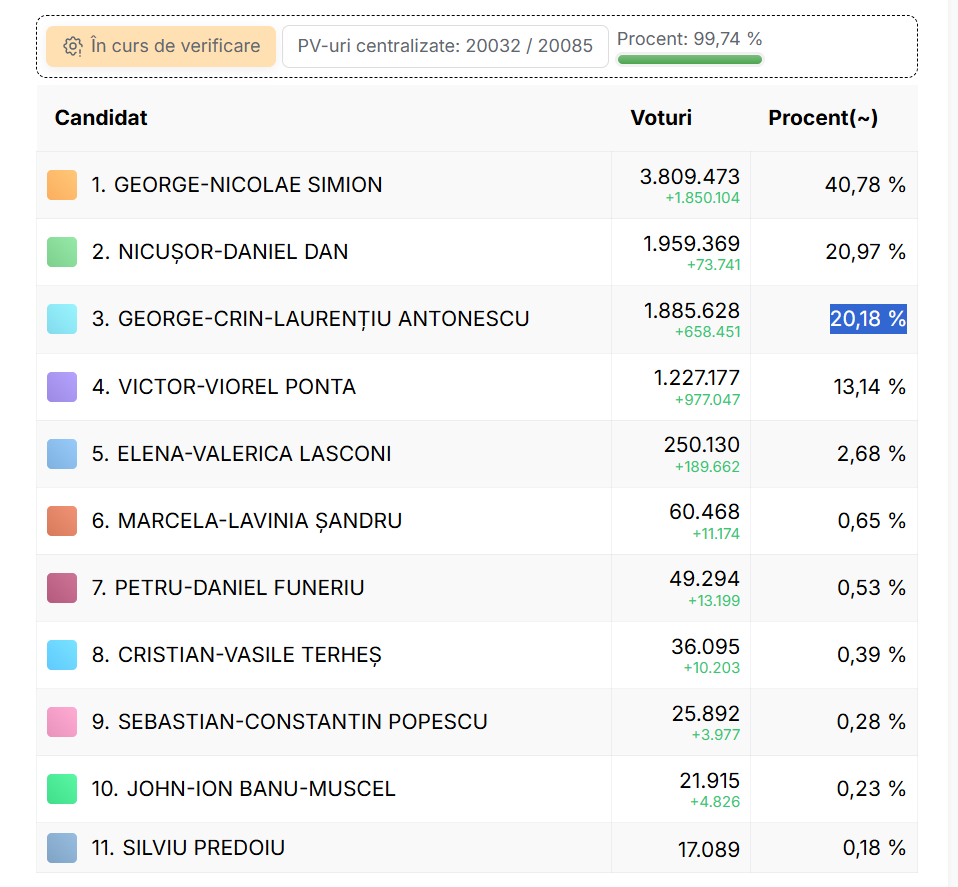Screen dimensions: 958x887
Task: Click the 3.809.473 vote count for Simion
Action: (x=689, y=177)
